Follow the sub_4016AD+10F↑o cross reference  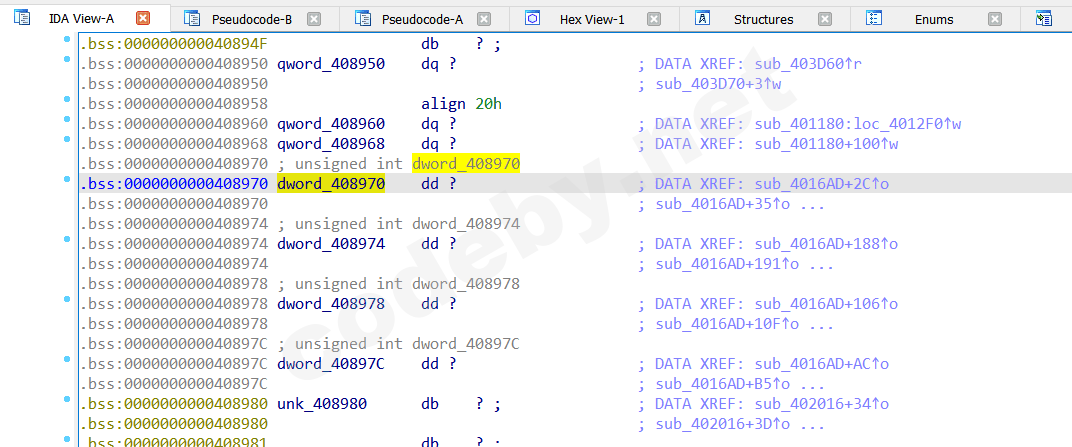pyautogui.click(x=727, y=324)
